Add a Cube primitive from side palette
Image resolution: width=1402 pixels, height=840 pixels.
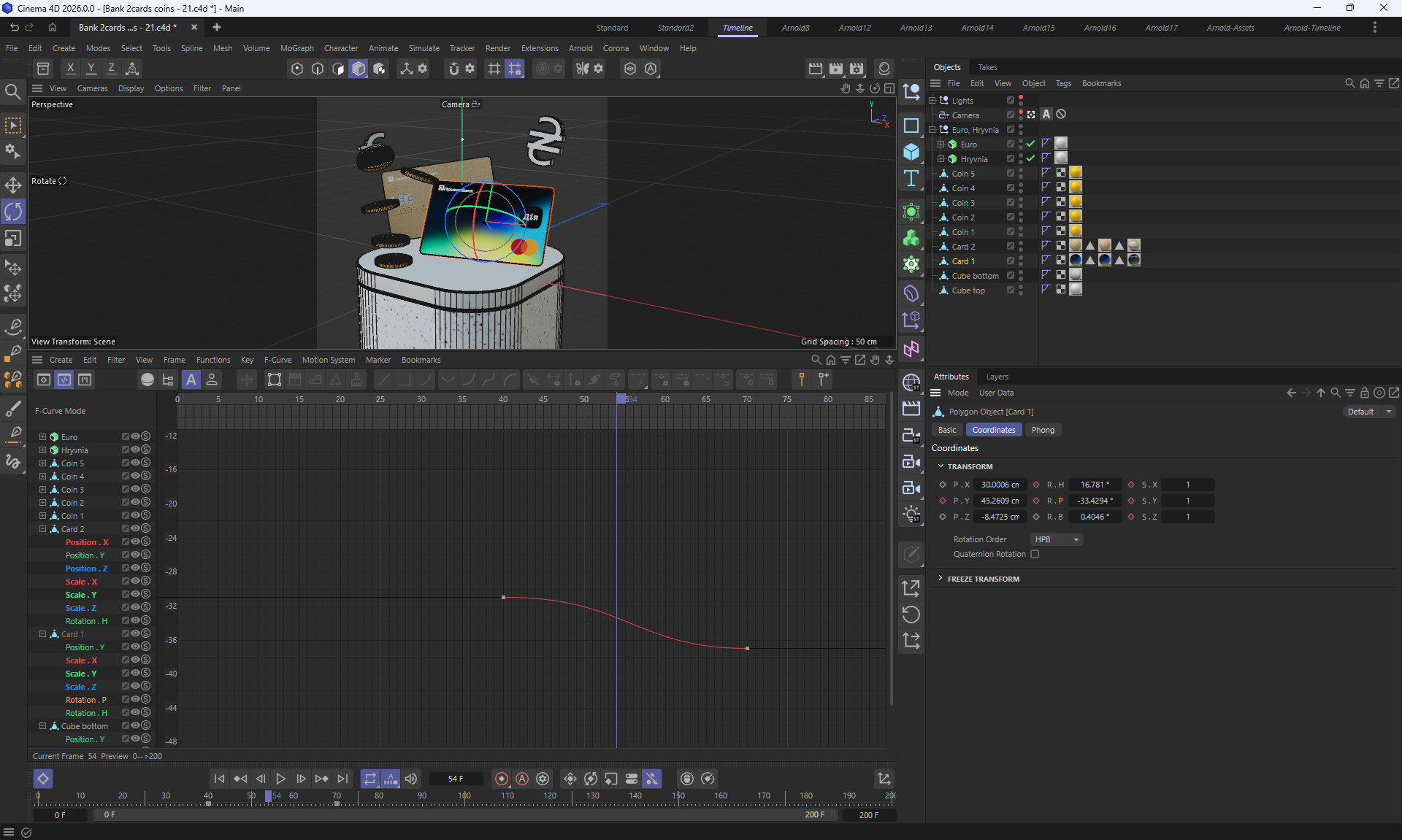click(911, 152)
